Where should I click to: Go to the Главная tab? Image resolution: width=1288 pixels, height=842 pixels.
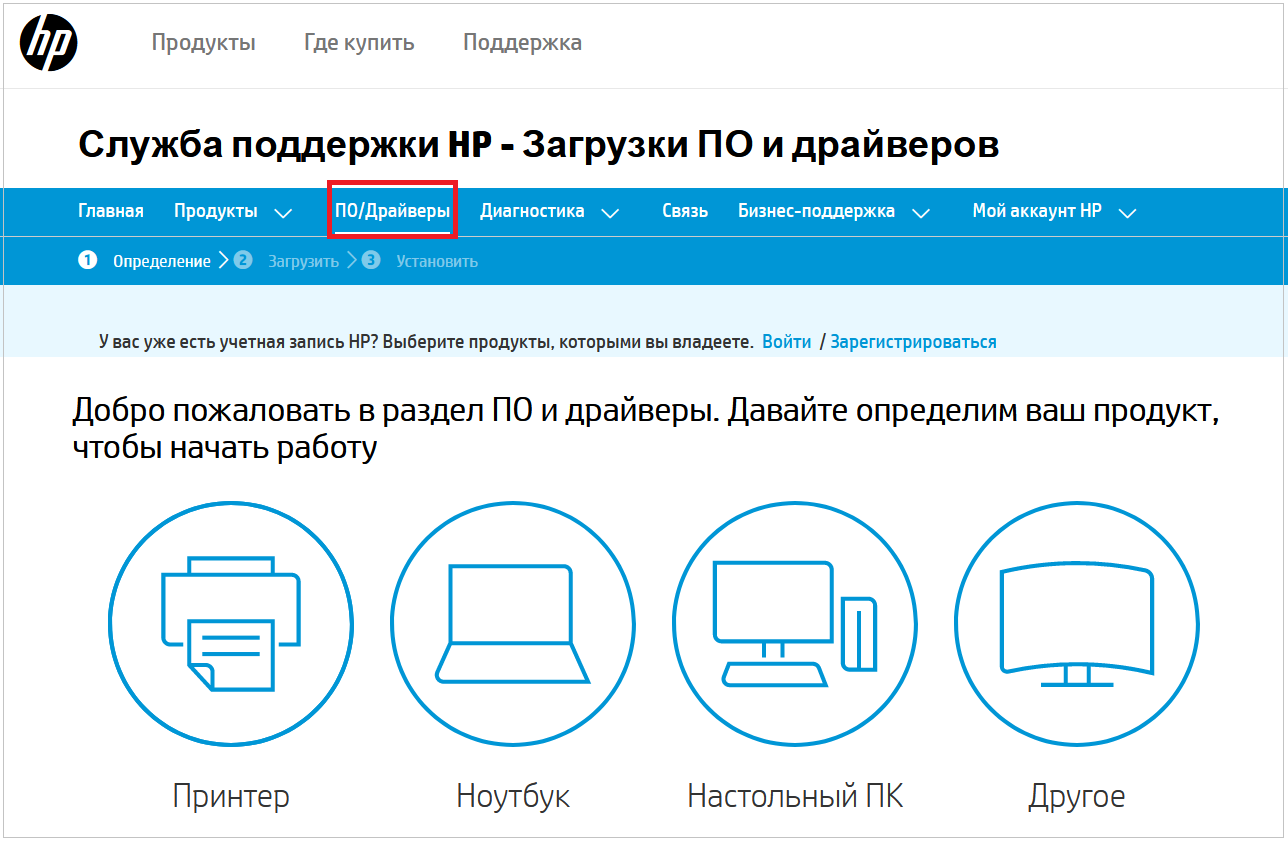(x=111, y=211)
